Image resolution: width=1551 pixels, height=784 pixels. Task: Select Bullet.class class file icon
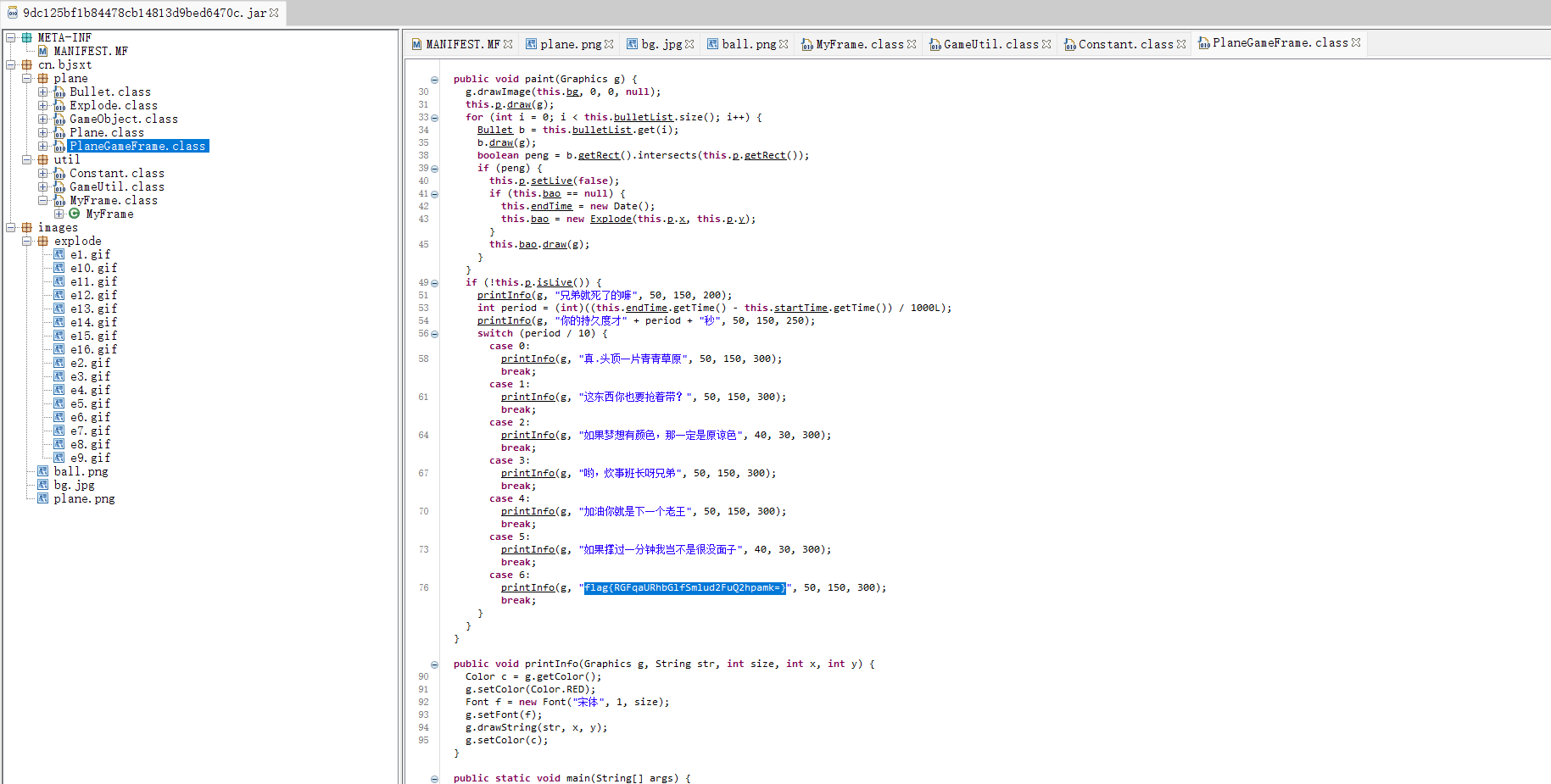[59, 92]
